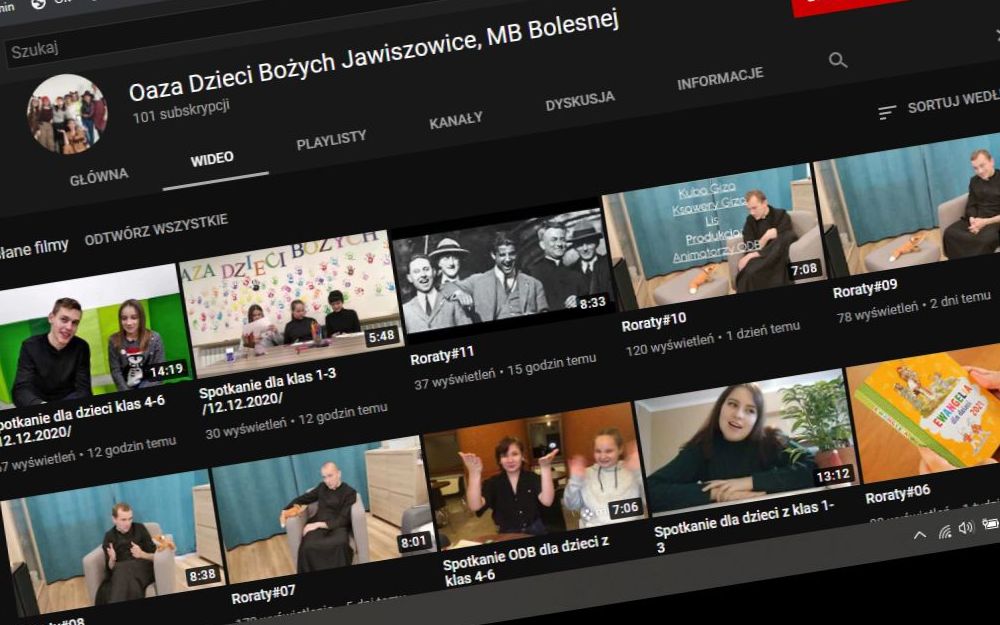
Task: Open the Sortuj według dropdown
Action: coord(952,104)
